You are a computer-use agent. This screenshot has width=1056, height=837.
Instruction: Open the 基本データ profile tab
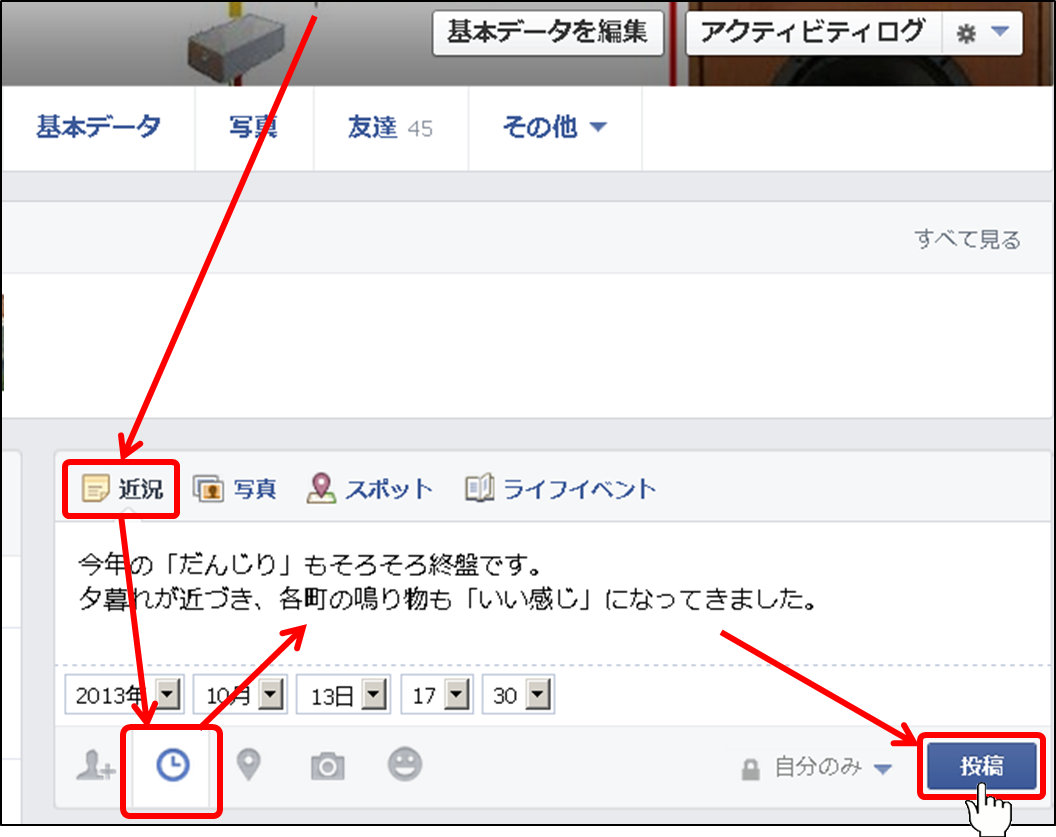tap(98, 128)
